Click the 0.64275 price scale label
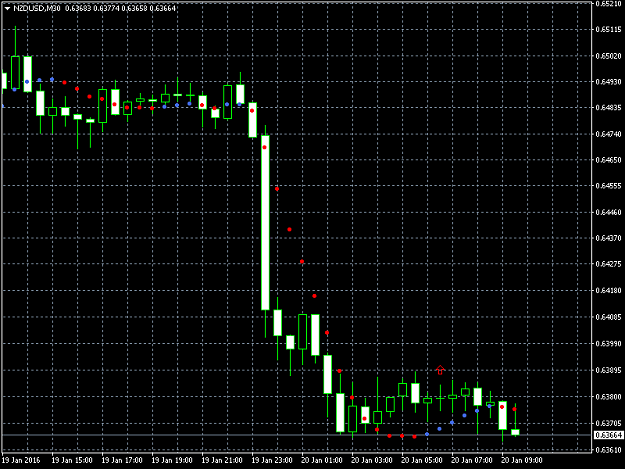 [x=608, y=264]
